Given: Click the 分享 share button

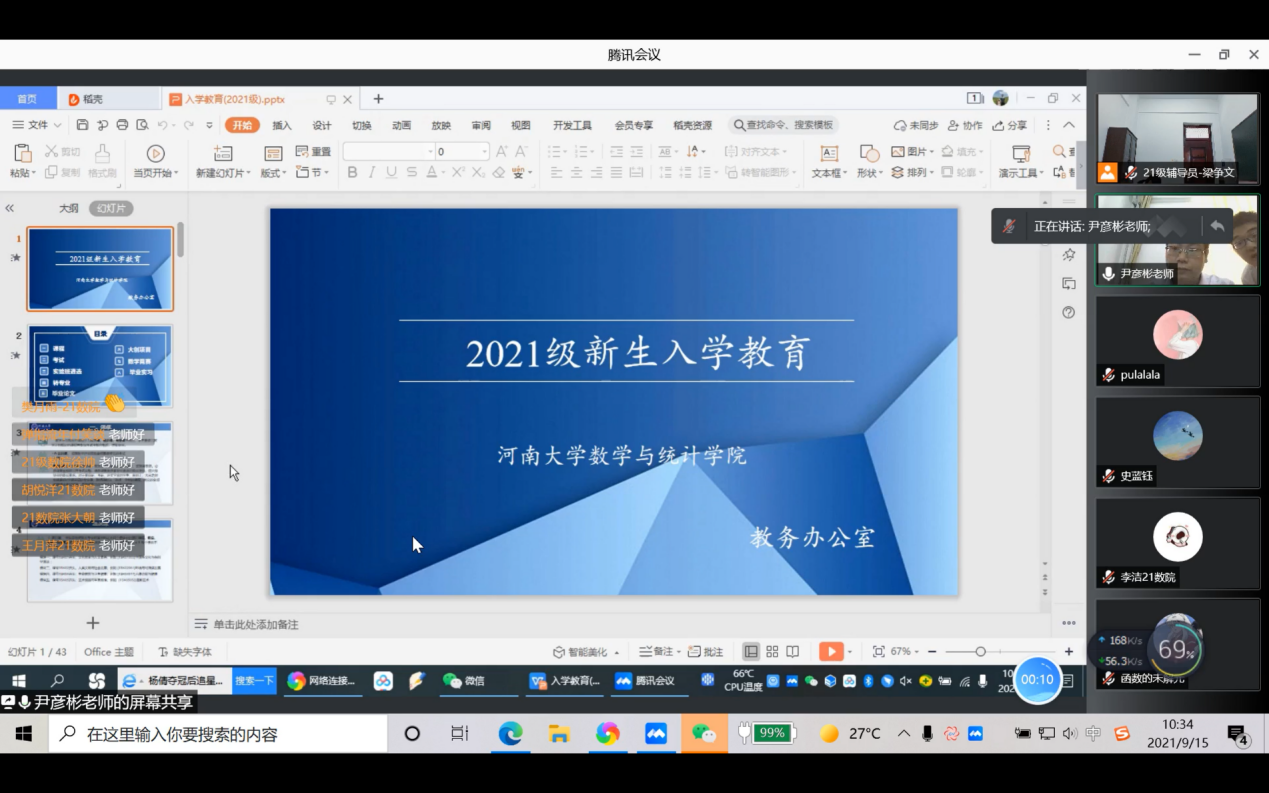Looking at the screenshot, I should [x=1010, y=125].
